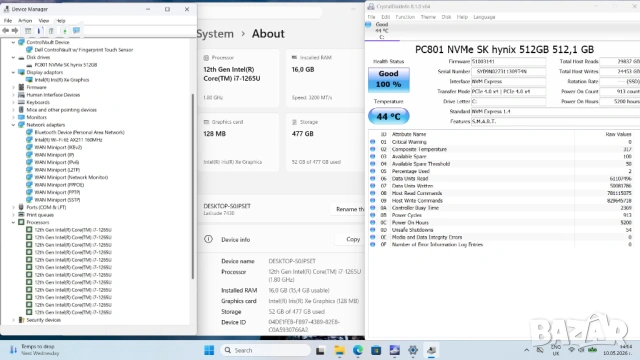Open Action menu in Device Manager
This screenshot has width=640, height=360.
(x=25, y=20)
